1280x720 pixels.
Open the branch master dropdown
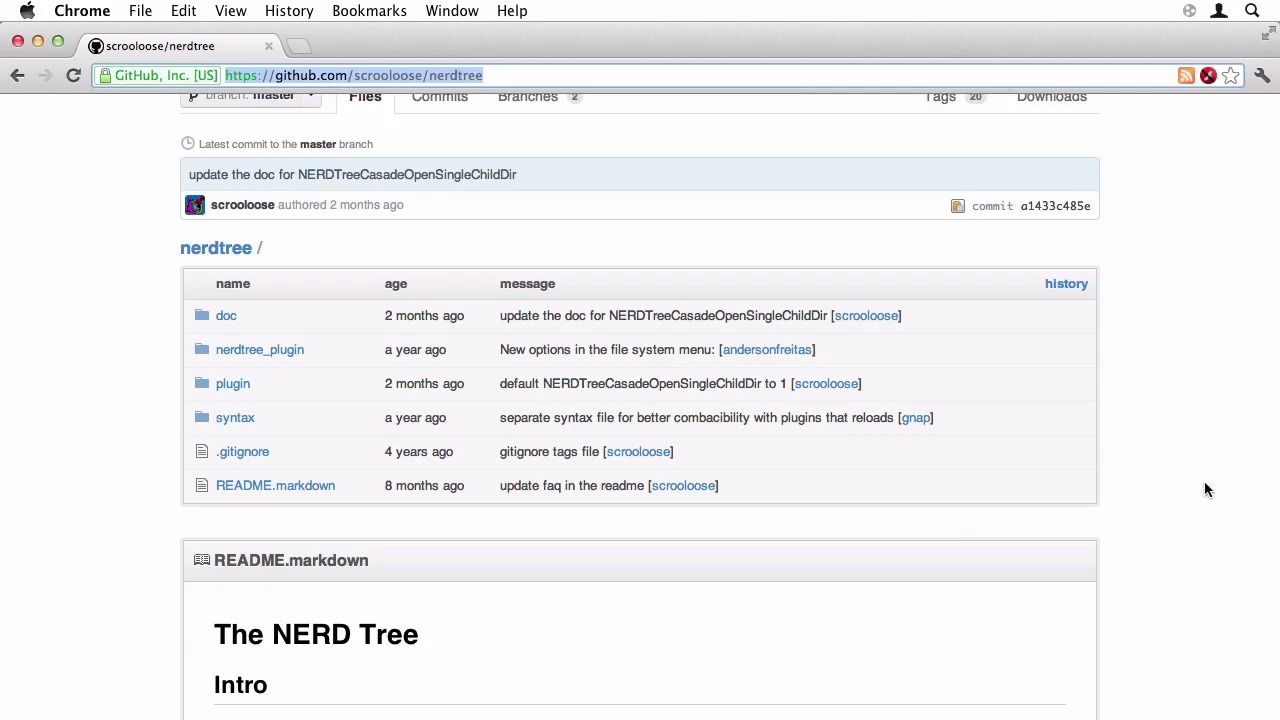point(252,96)
